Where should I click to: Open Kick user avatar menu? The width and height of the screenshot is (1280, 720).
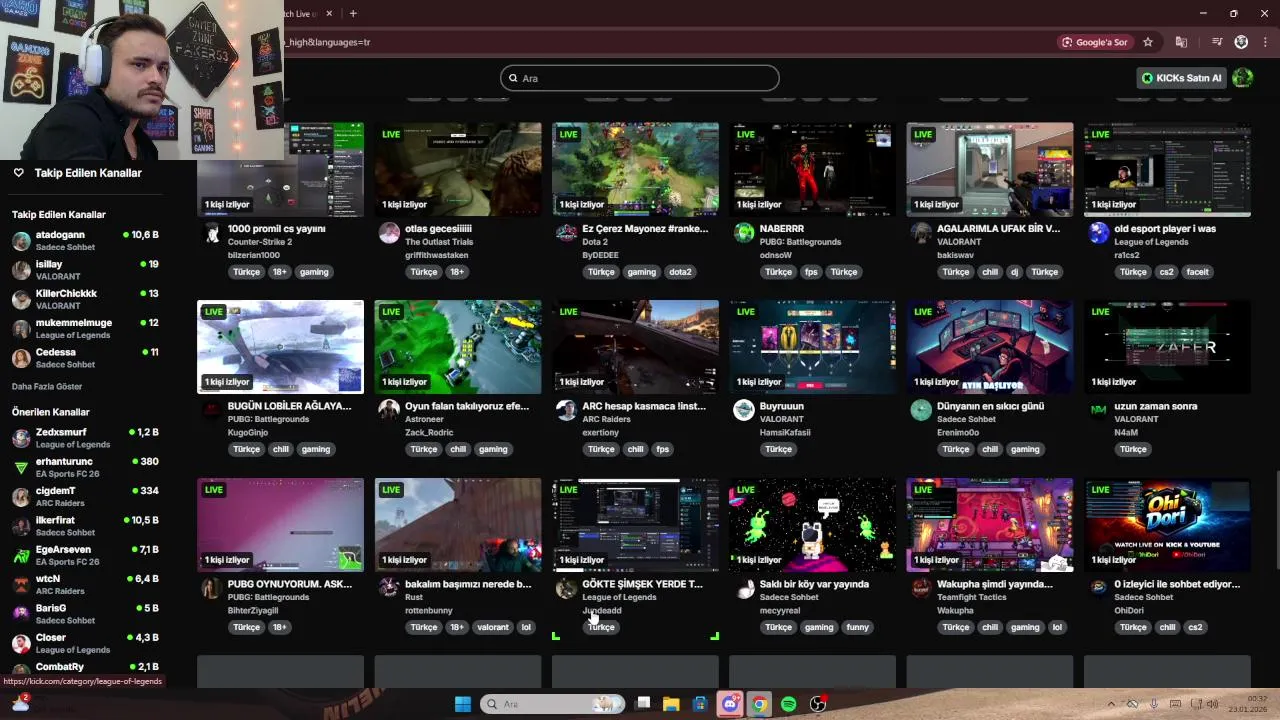(1243, 78)
